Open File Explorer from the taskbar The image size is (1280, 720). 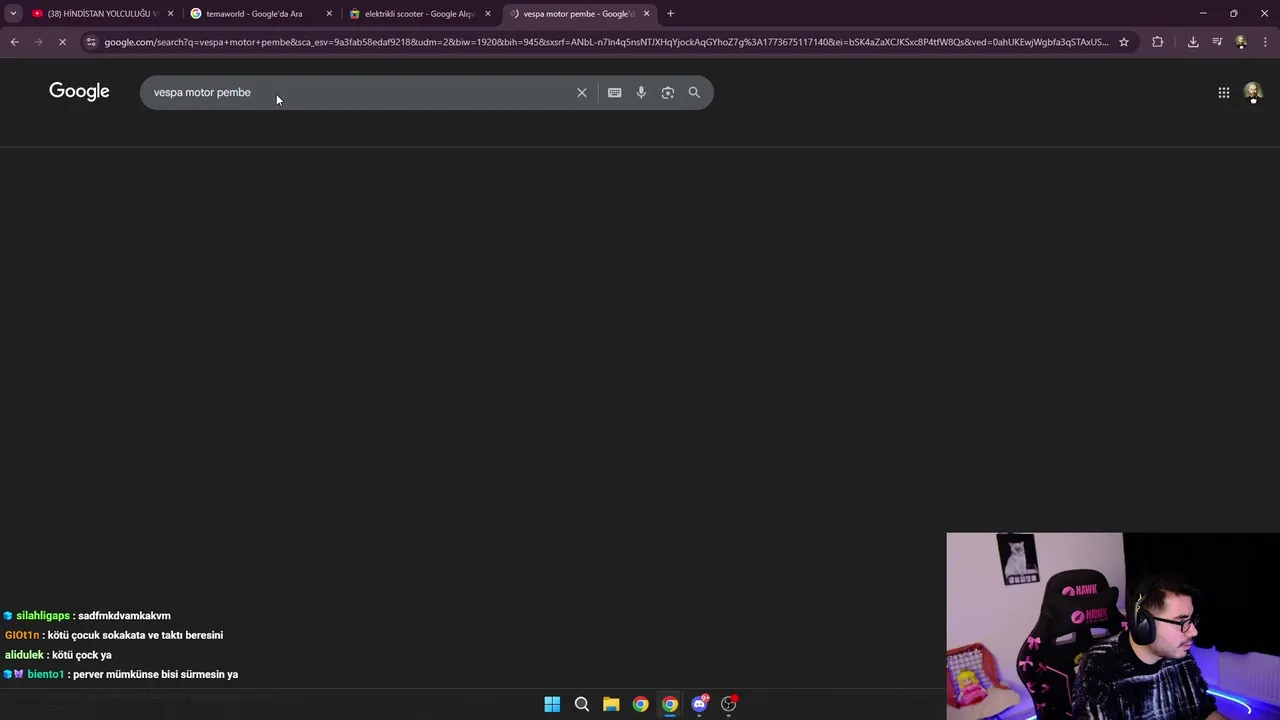tap(611, 704)
